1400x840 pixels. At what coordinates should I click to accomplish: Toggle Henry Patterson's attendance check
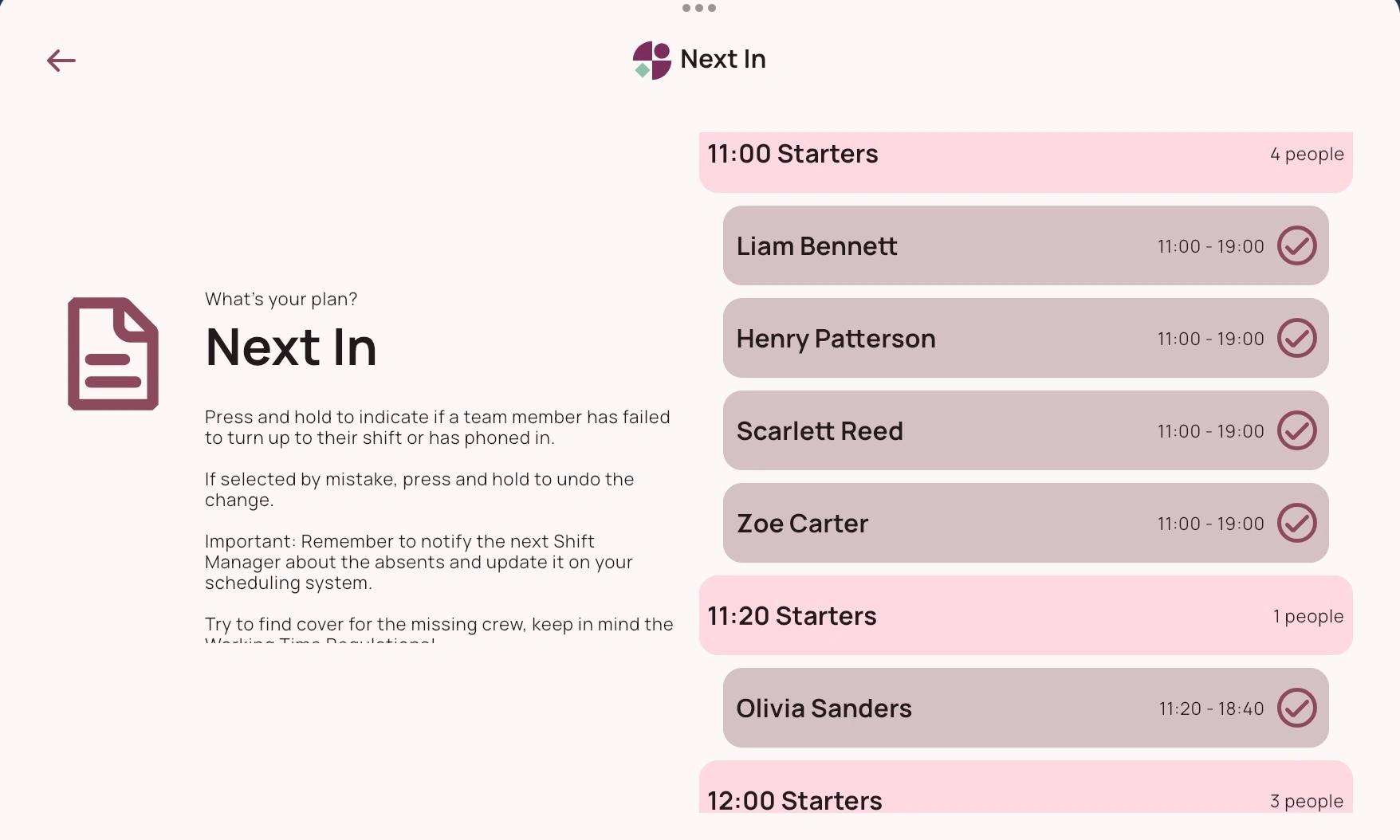[1297, 338]
